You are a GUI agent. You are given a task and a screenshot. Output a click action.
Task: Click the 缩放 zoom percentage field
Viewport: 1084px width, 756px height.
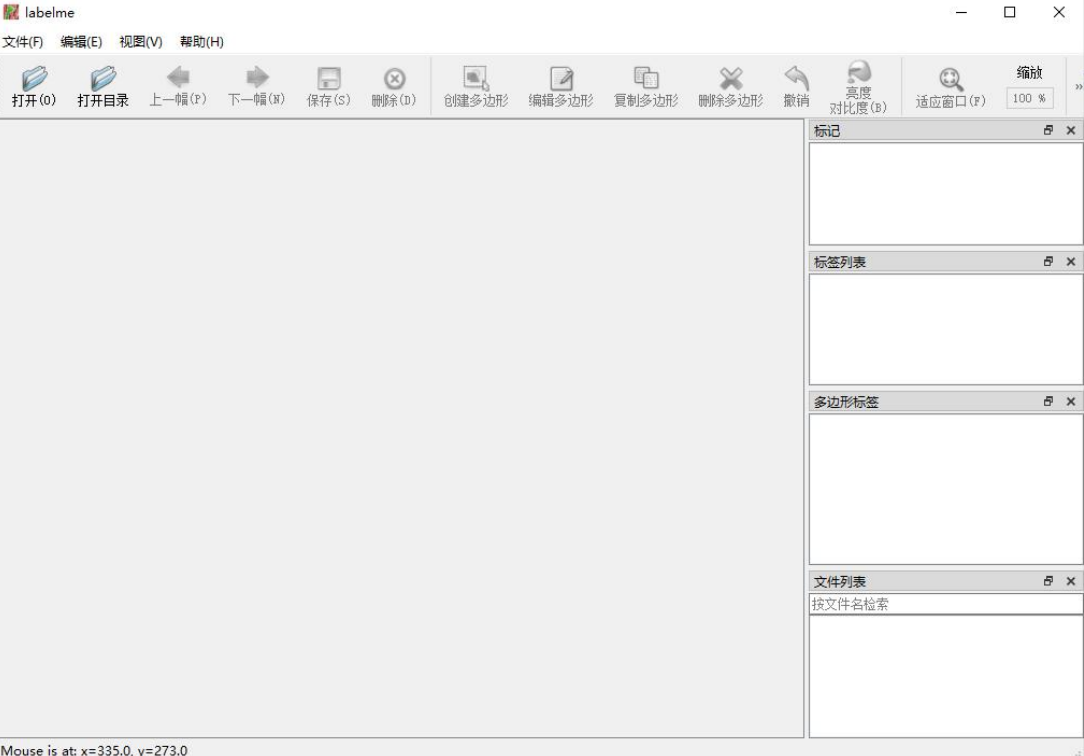click(1029, 98)
